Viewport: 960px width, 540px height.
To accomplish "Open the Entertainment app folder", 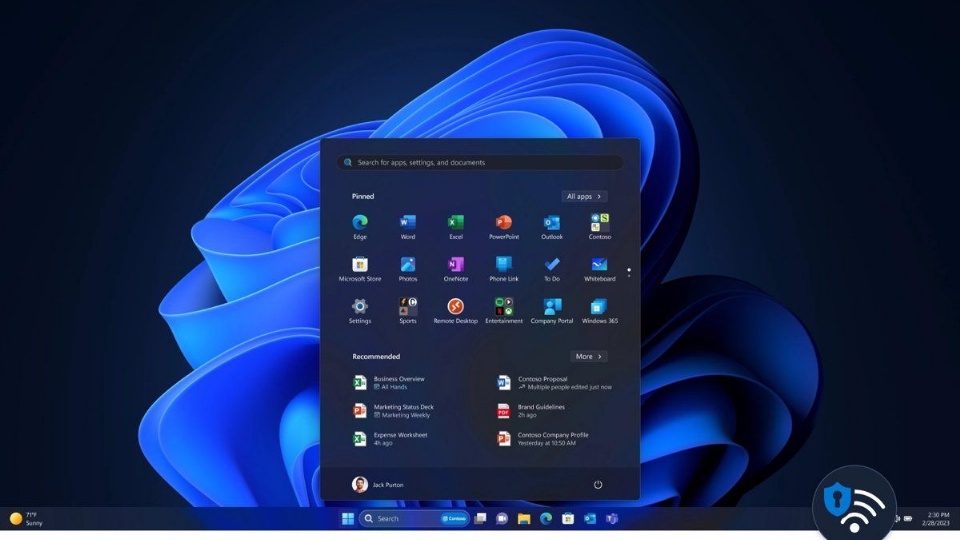I will [504, 311].
